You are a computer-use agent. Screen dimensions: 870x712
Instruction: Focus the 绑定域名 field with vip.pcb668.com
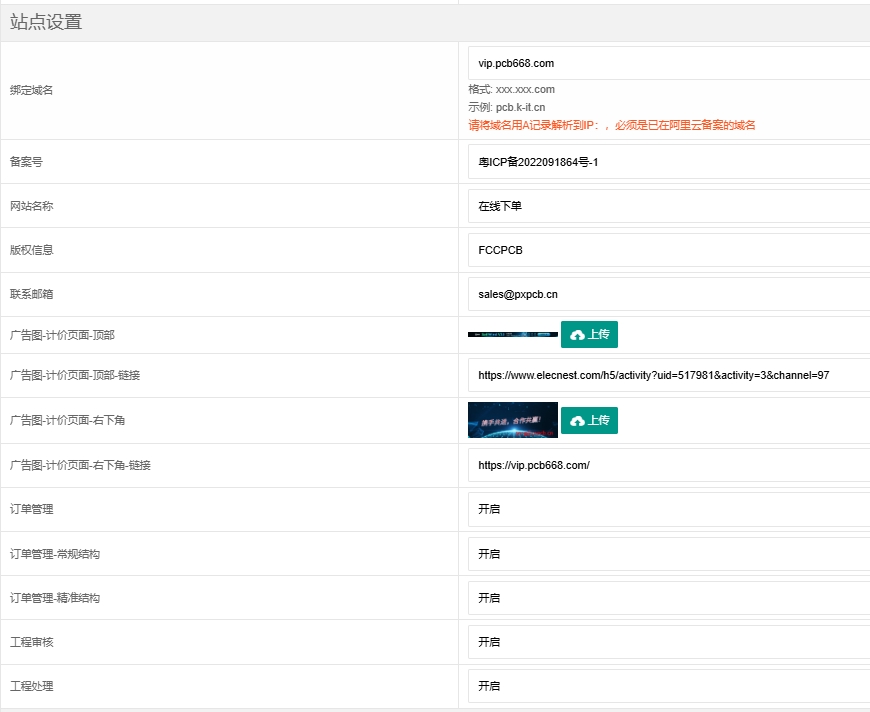668,63
